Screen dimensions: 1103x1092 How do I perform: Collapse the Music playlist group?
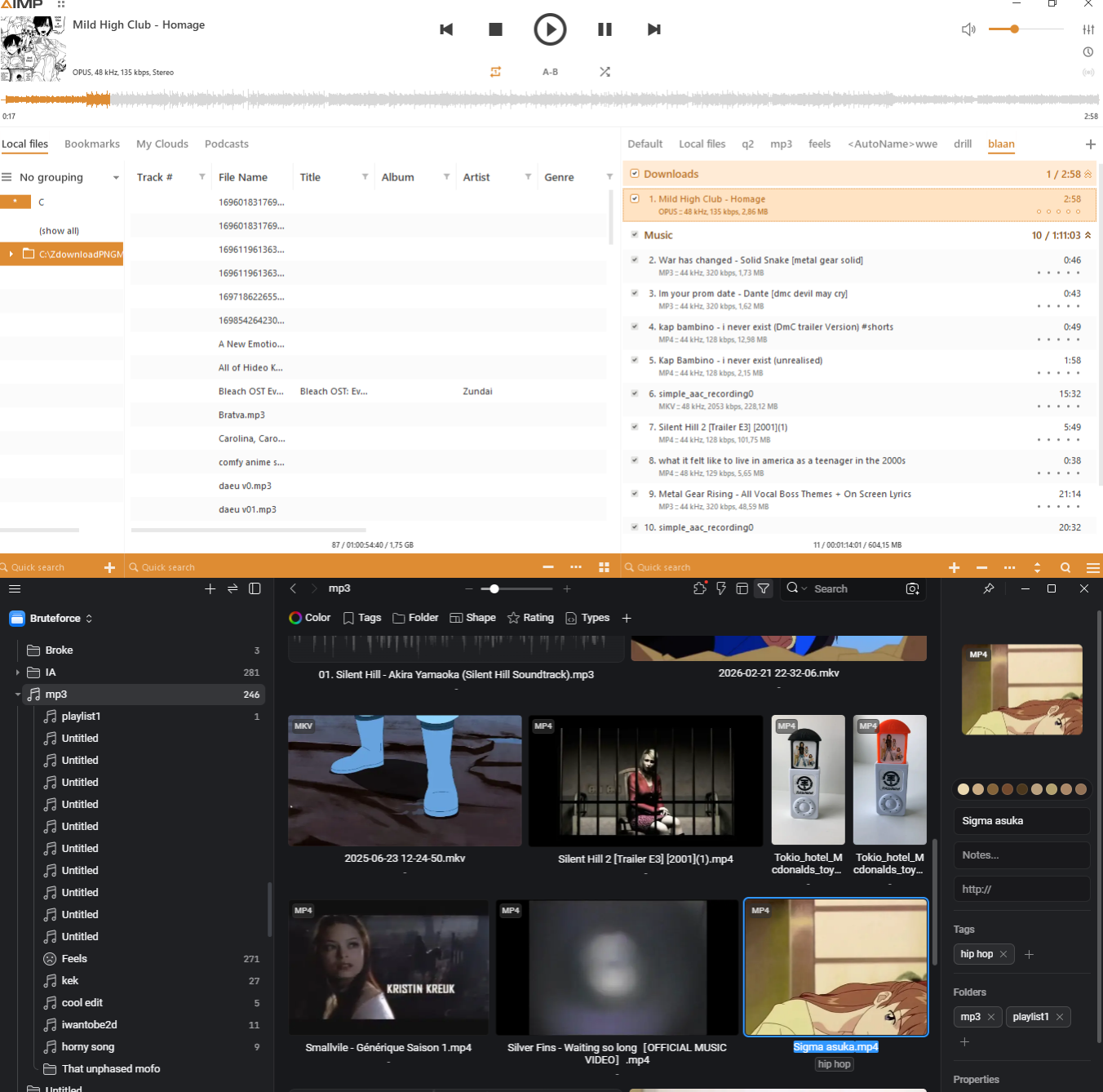click(1087, 235)
